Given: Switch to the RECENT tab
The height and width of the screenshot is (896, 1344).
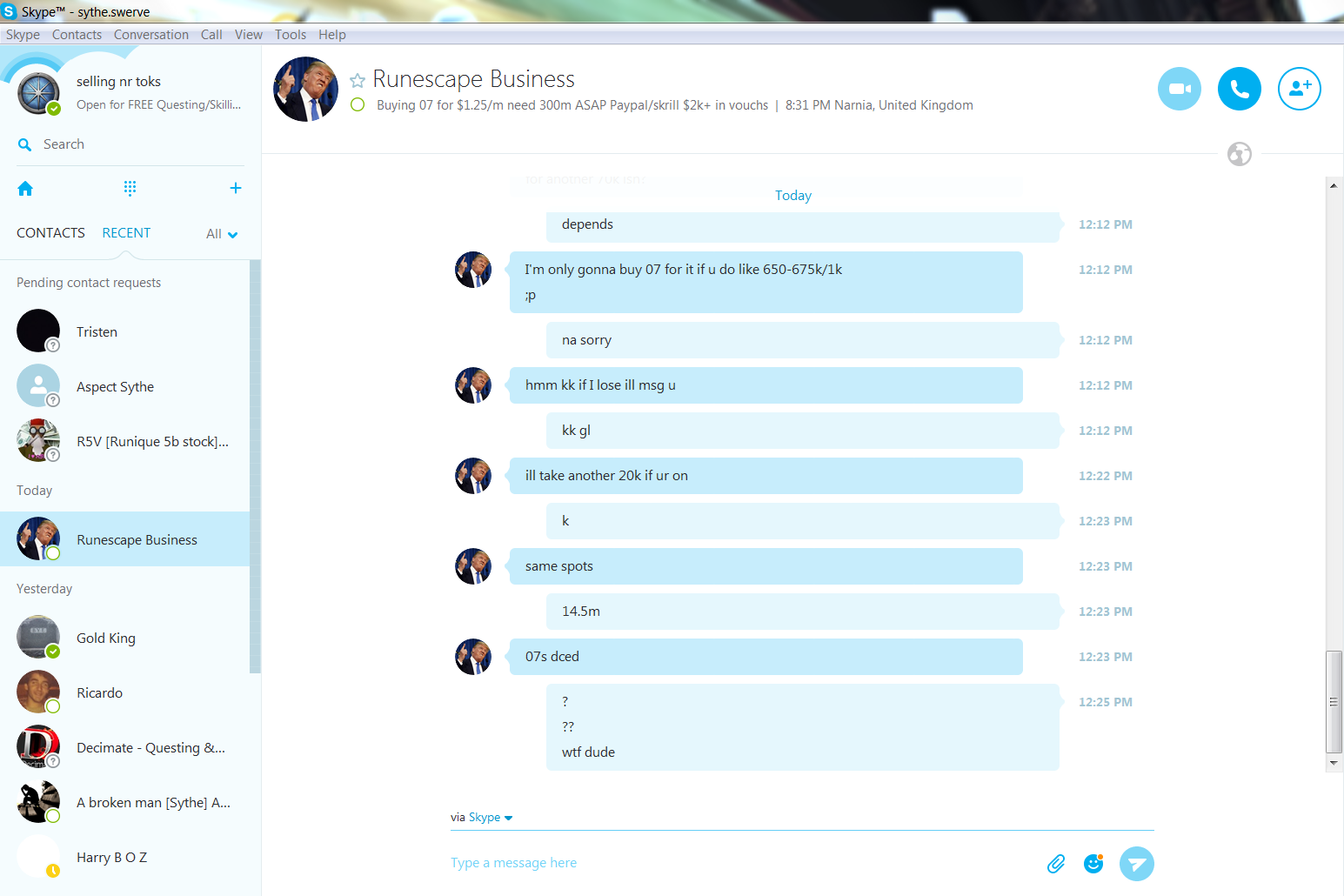Looking at the screenshot, I should point(126,233).
